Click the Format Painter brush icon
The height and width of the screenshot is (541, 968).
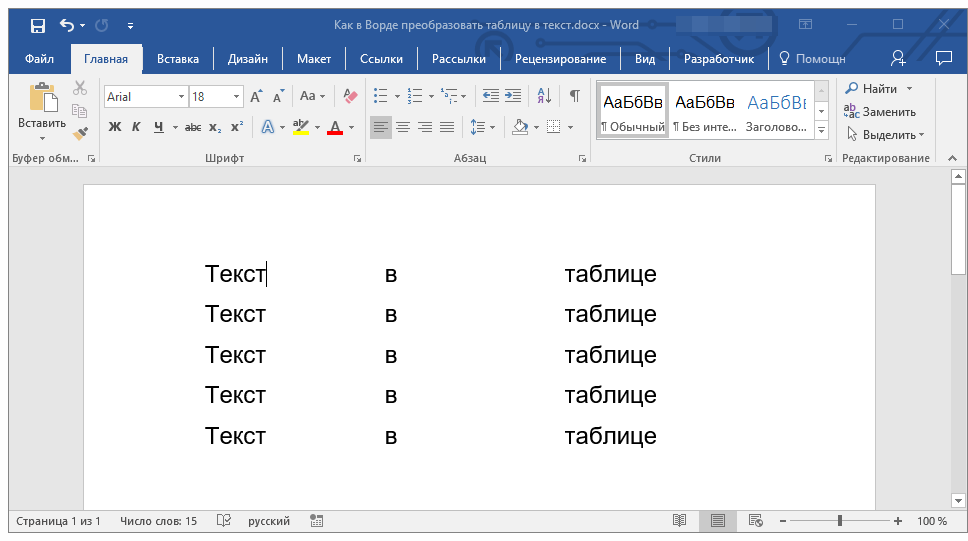[81, 133]
